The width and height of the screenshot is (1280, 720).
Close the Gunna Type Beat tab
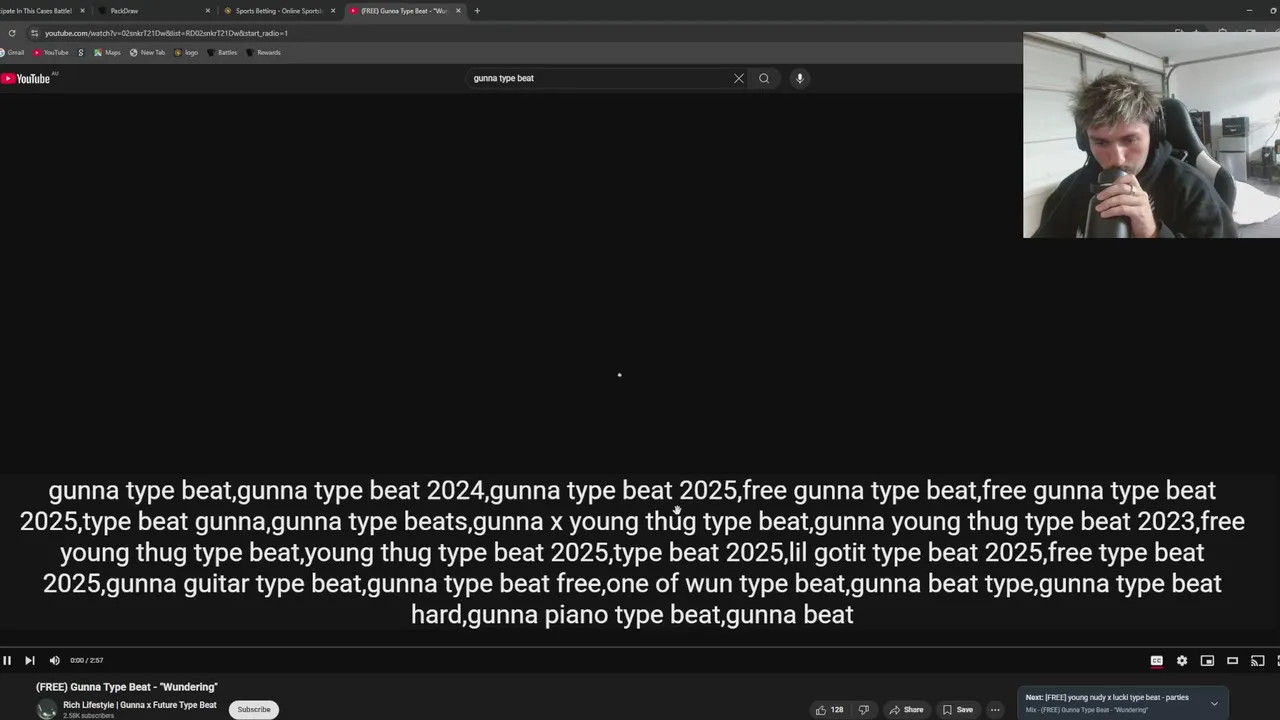coord(458,11)
